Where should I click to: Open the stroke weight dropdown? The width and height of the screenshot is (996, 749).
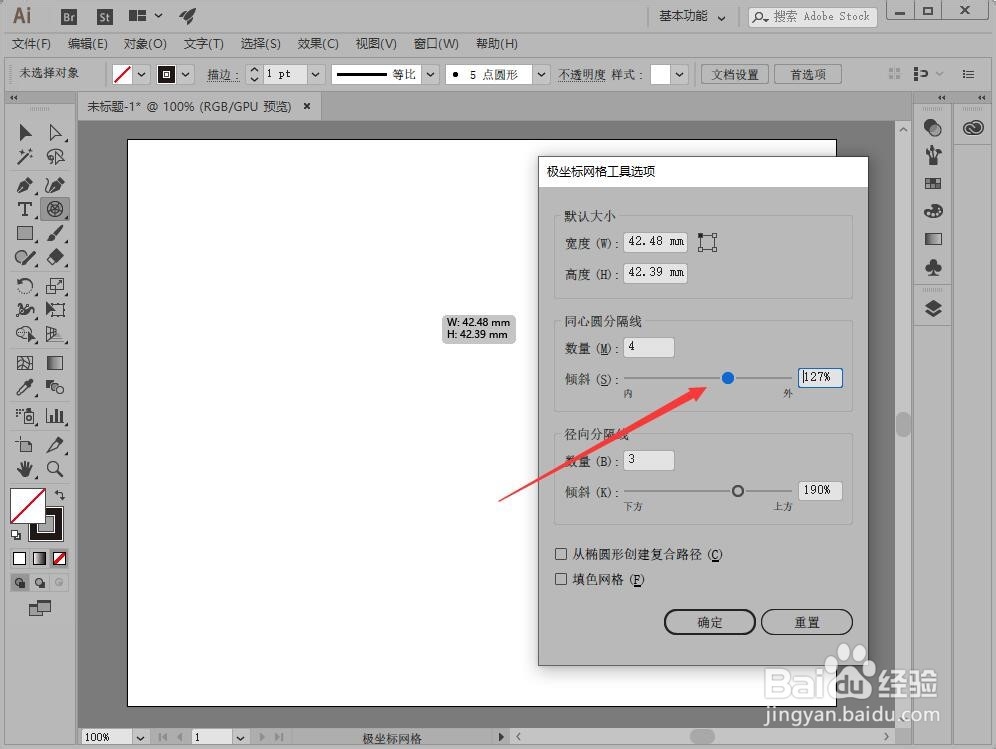[x=315, y=73]
